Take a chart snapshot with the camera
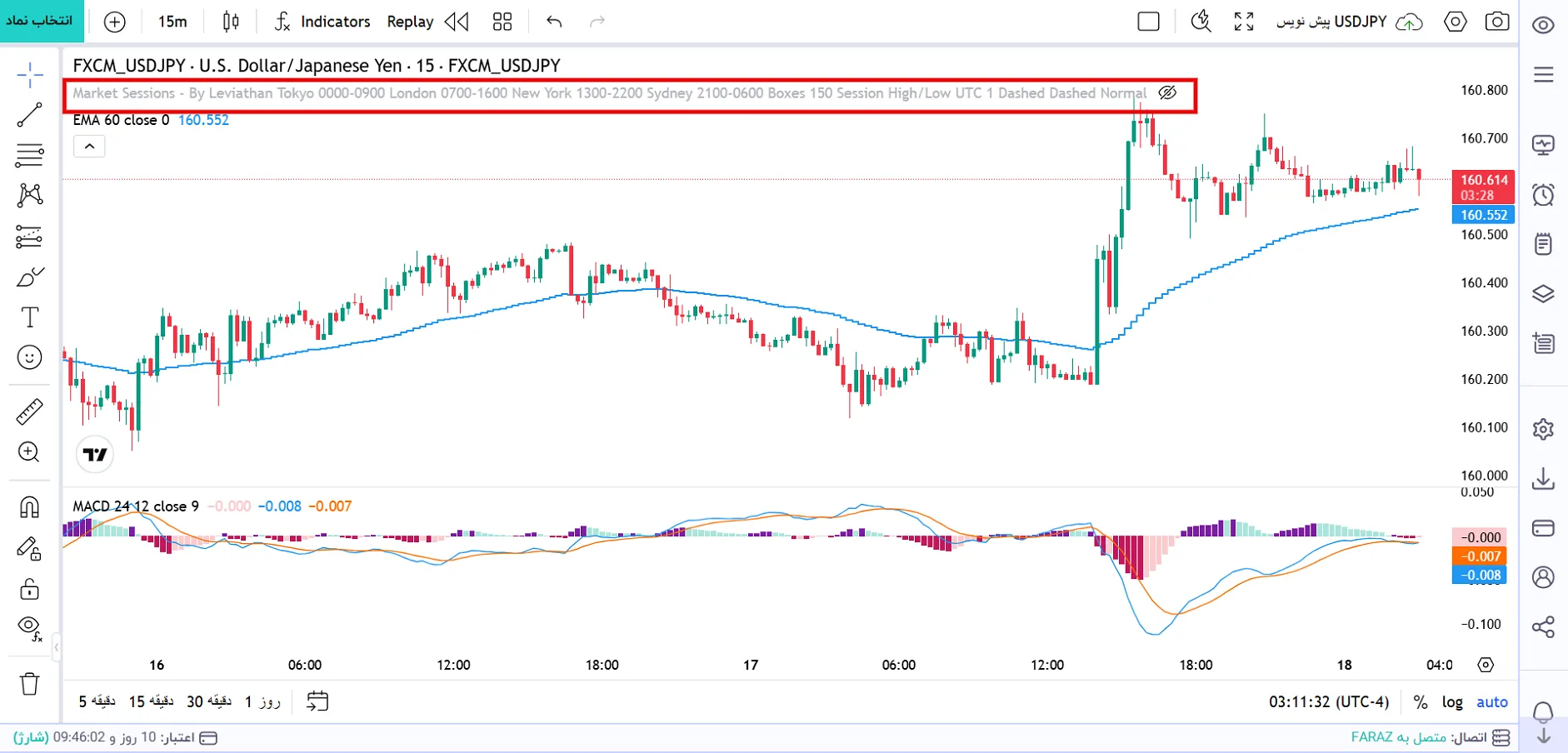The height and width of the screenshot is (753, 1568). click(x=1497, y=22)
